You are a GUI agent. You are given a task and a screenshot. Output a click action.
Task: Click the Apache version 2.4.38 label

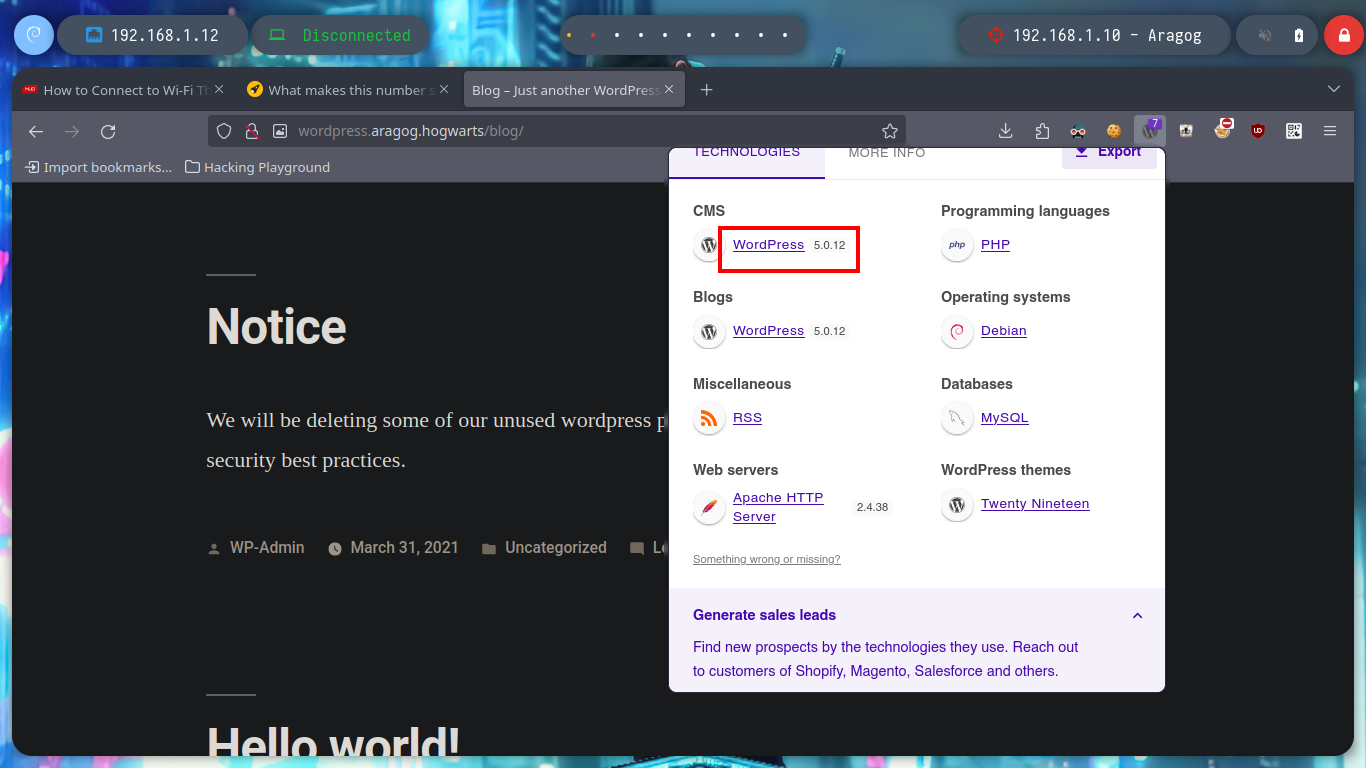point(872,507)
